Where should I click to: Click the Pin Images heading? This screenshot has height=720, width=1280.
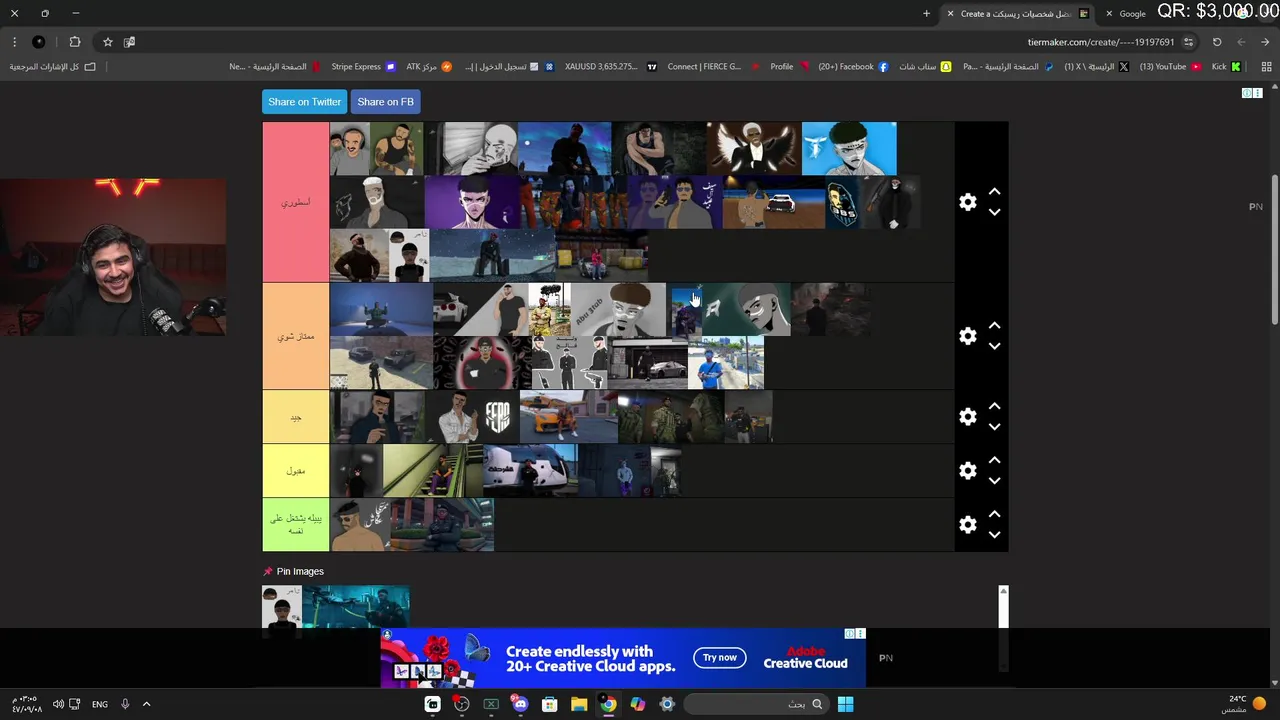pyautogui.click(x=300, y=571)
